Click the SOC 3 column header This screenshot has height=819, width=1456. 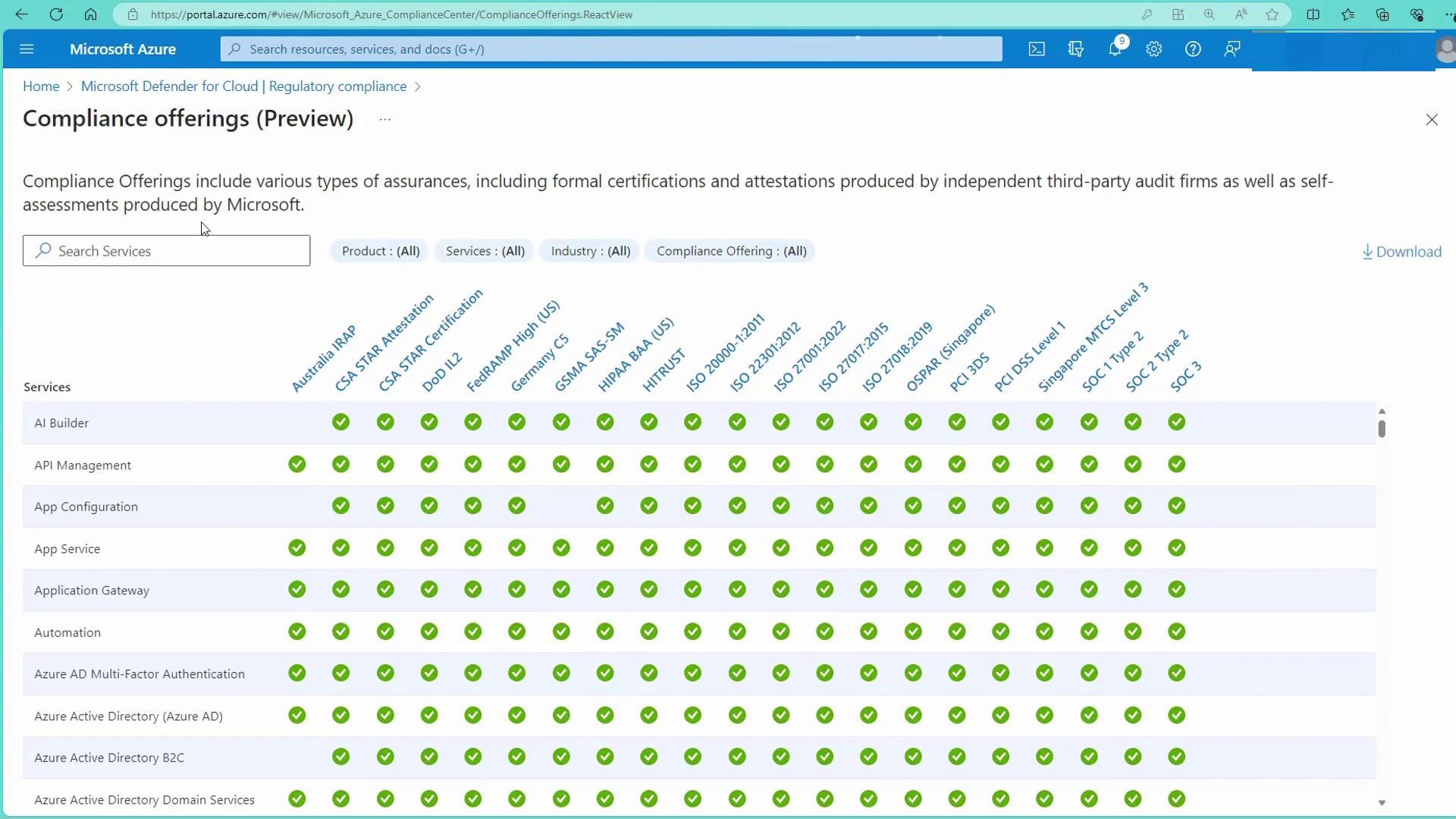tap(1186, 377)
